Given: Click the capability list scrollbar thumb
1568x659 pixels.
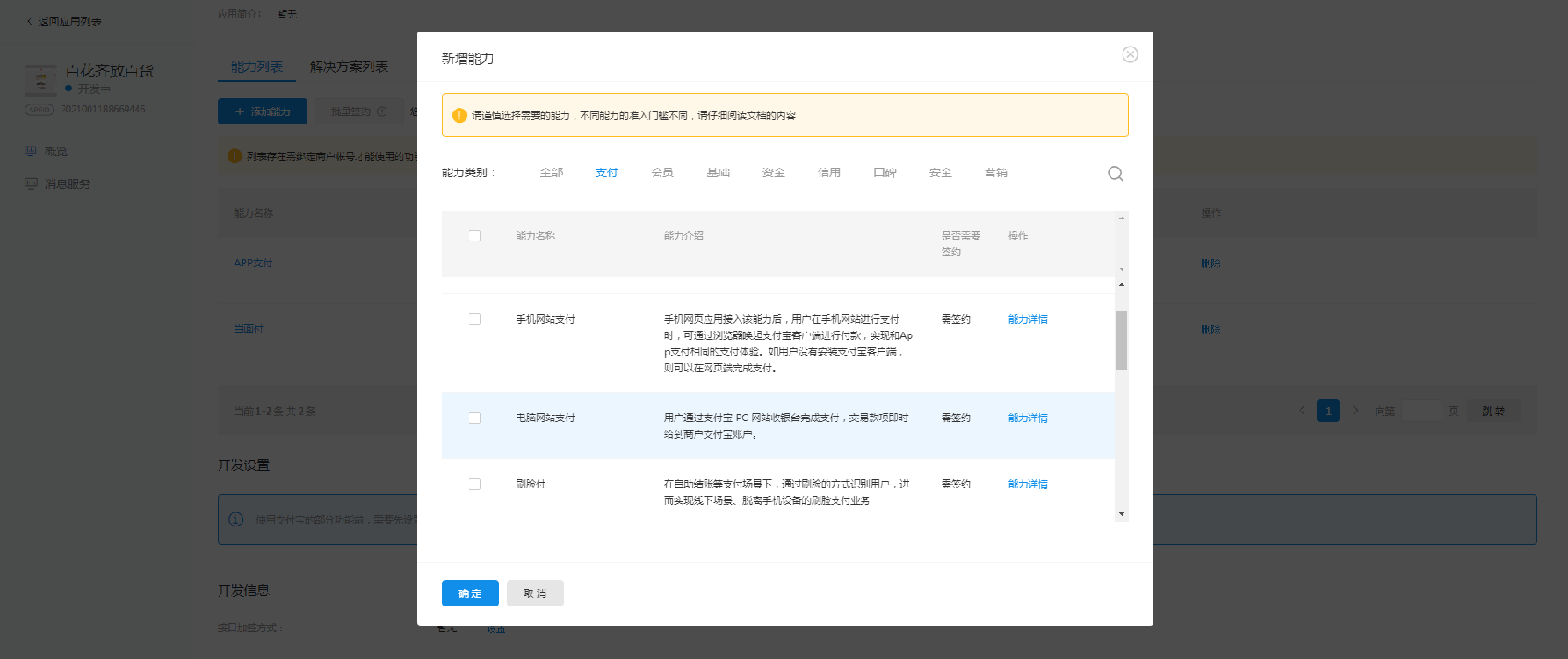Looking at the screenshot, I should pos(1122,340).
